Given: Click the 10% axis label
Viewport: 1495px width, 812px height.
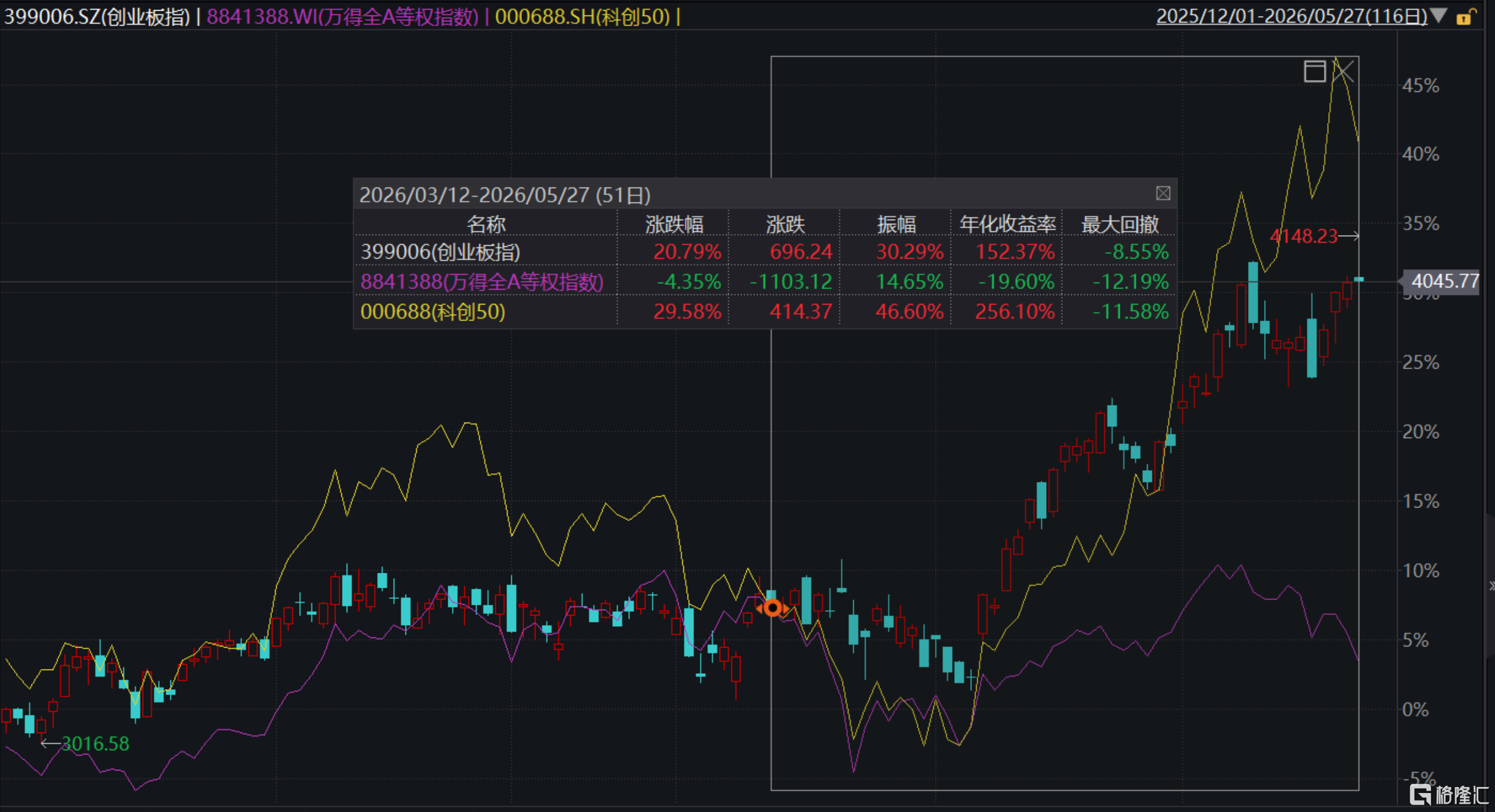Looking at the screenshot, I should (x=1421, y=570).
